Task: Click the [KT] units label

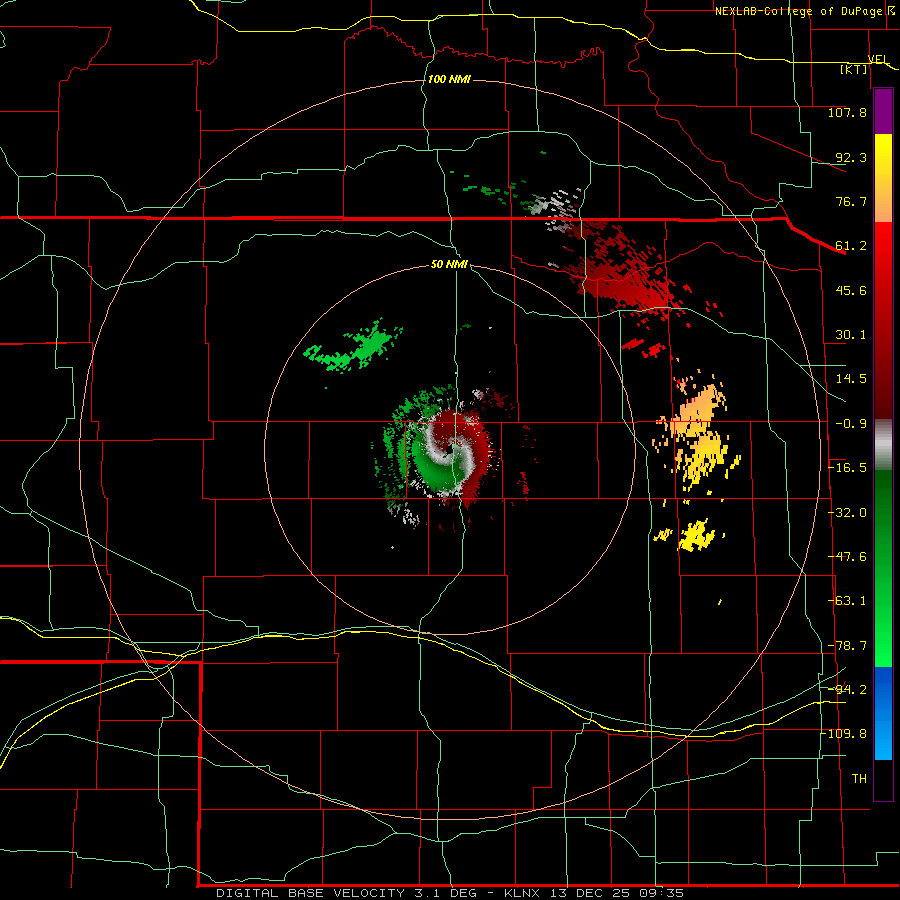Action: pos(854,69)
